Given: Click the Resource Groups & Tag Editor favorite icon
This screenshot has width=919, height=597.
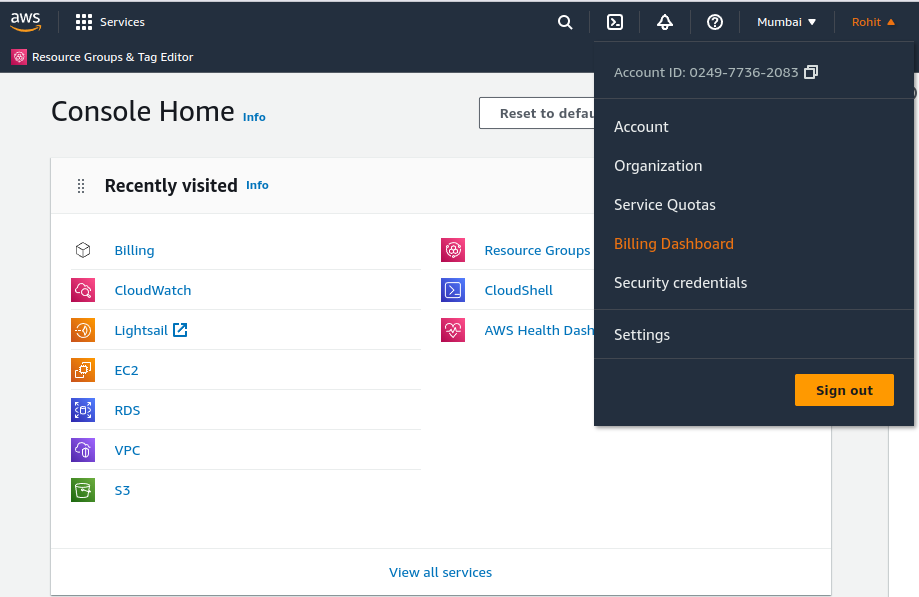Looking at the screenshot, I should point(19,57).
